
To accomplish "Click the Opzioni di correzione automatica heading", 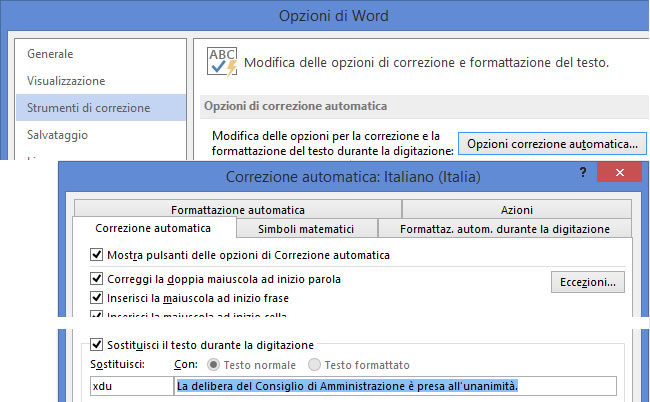I will (296, 106).
